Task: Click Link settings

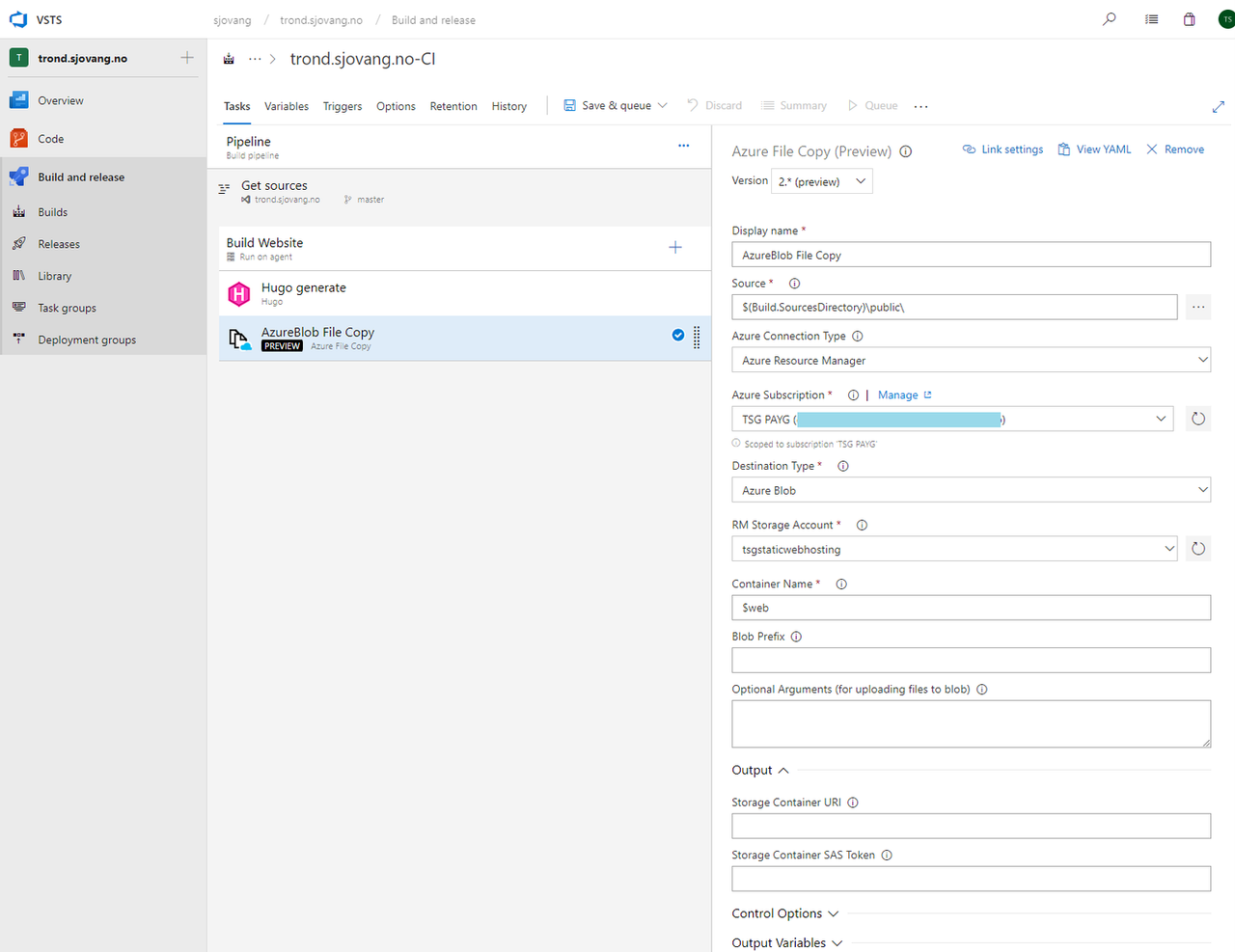Action: click(x=1002, y=150)
